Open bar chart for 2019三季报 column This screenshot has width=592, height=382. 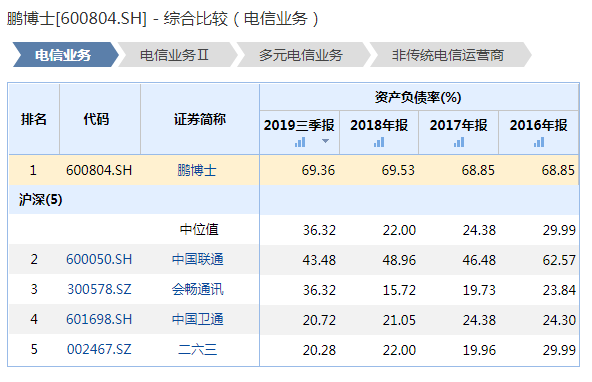300,142
